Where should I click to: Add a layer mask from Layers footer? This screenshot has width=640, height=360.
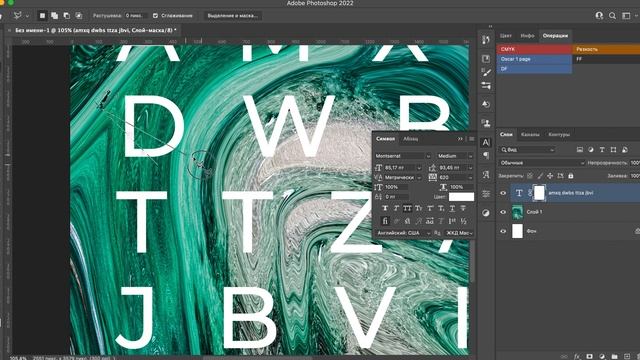click(589, 356)
